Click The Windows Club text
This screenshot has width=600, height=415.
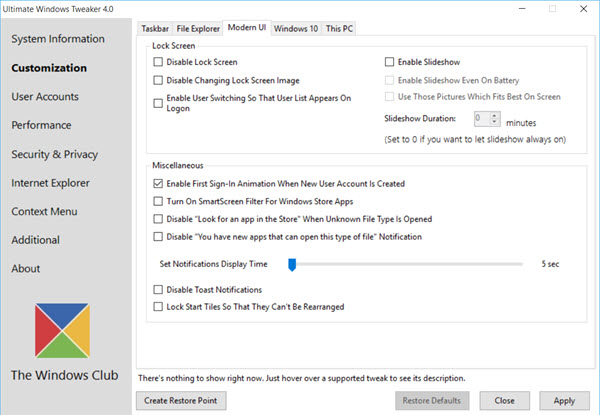tap(64, 375)
